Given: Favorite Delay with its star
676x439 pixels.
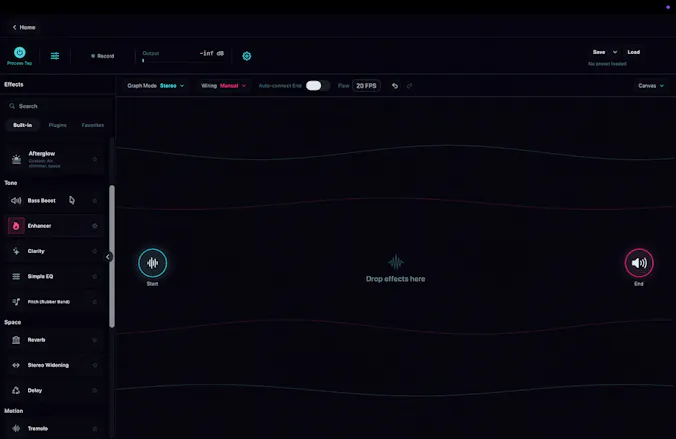Looking at the screenshot, I should coord(94,390).
